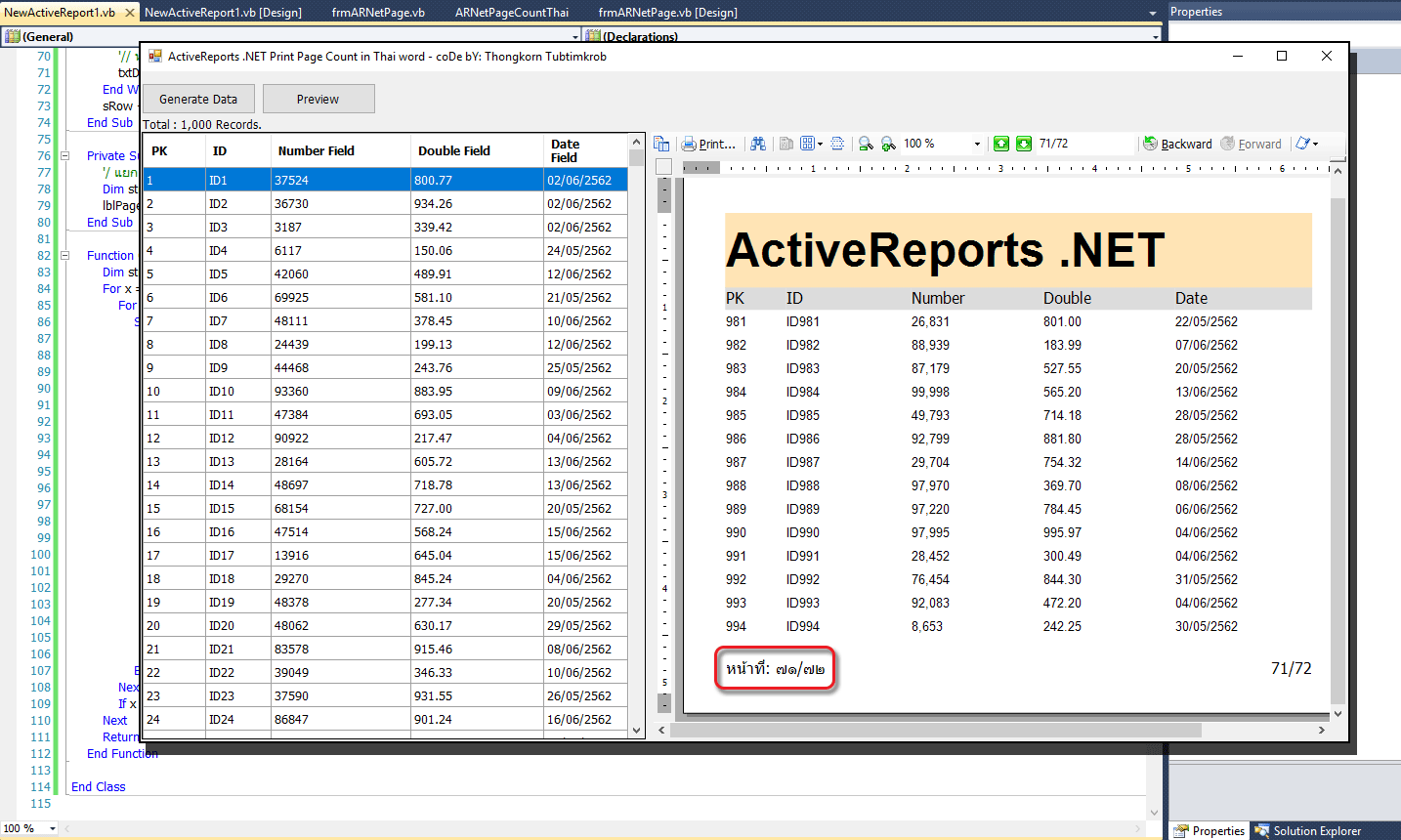The height and width of the screenshot is (840, 1401).
Task: Click the Backward navigation button
Action: point(1177,144)
